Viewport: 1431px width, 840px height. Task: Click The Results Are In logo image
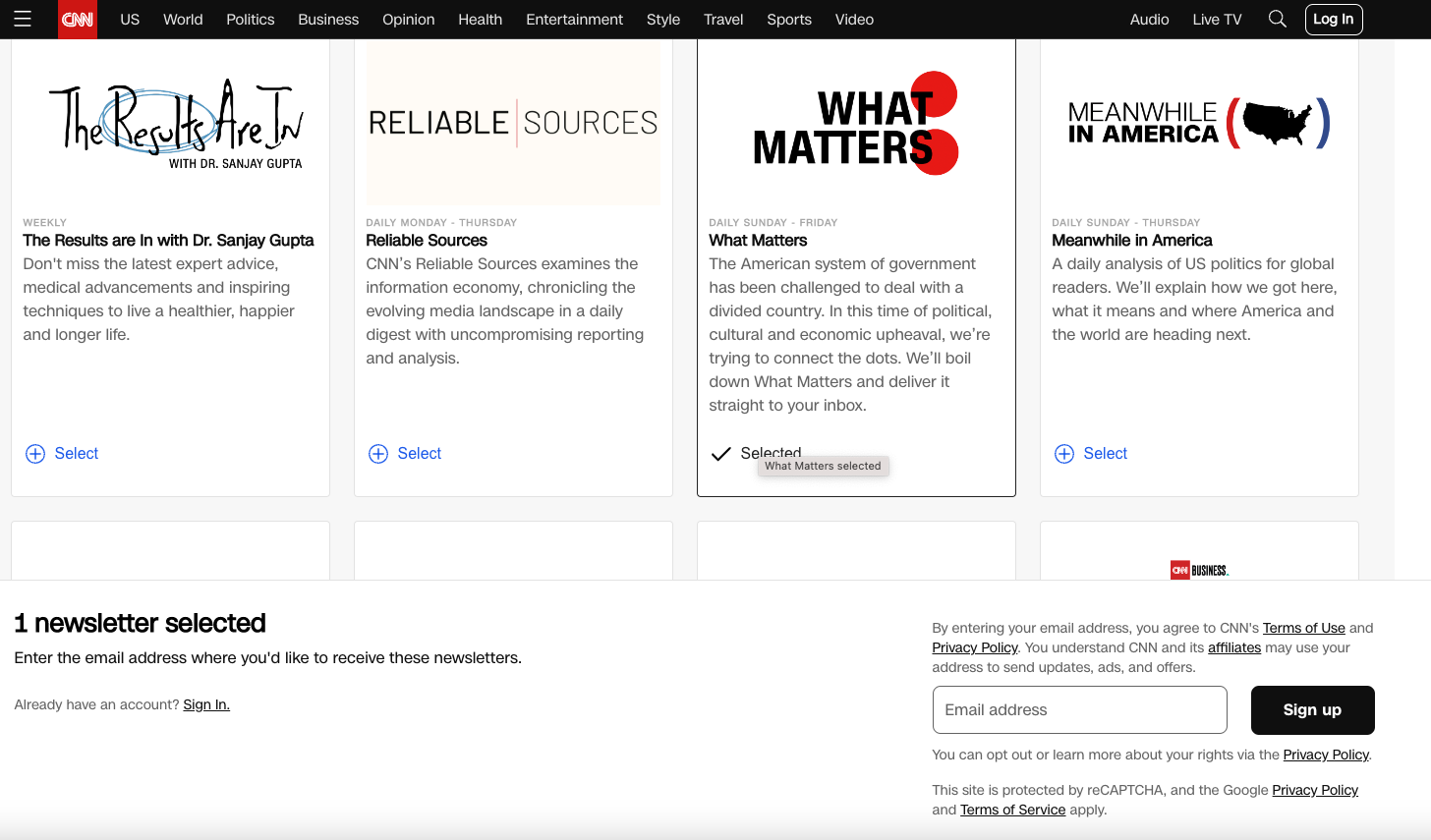click(177, 124)
